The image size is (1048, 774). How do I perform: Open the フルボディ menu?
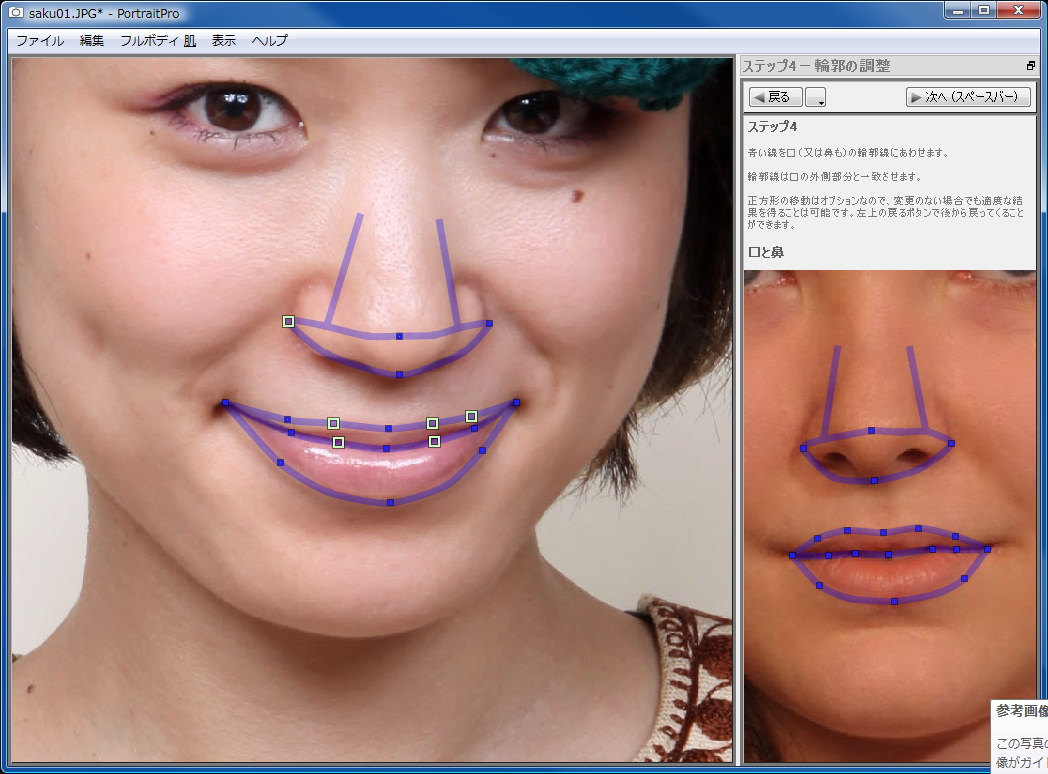tap(148, 41)
